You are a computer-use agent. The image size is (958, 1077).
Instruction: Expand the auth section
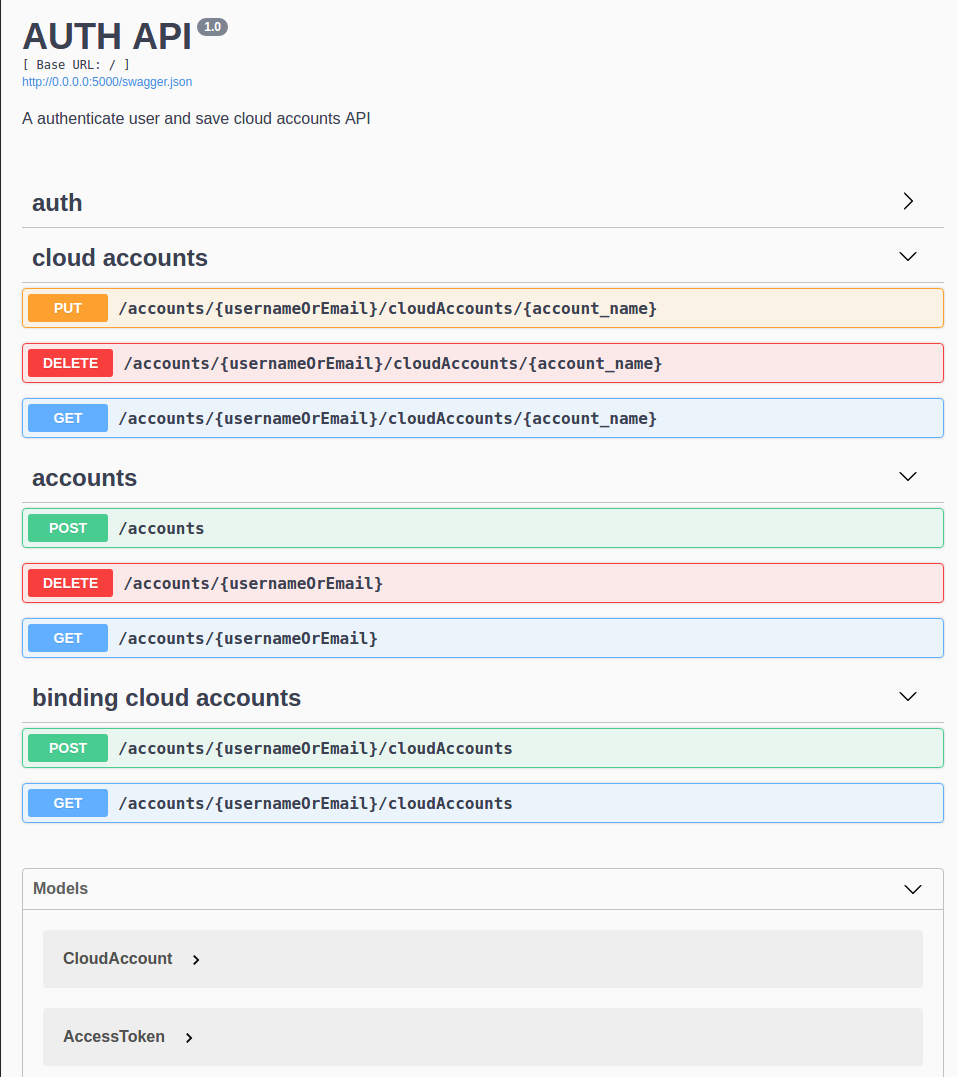907,201
